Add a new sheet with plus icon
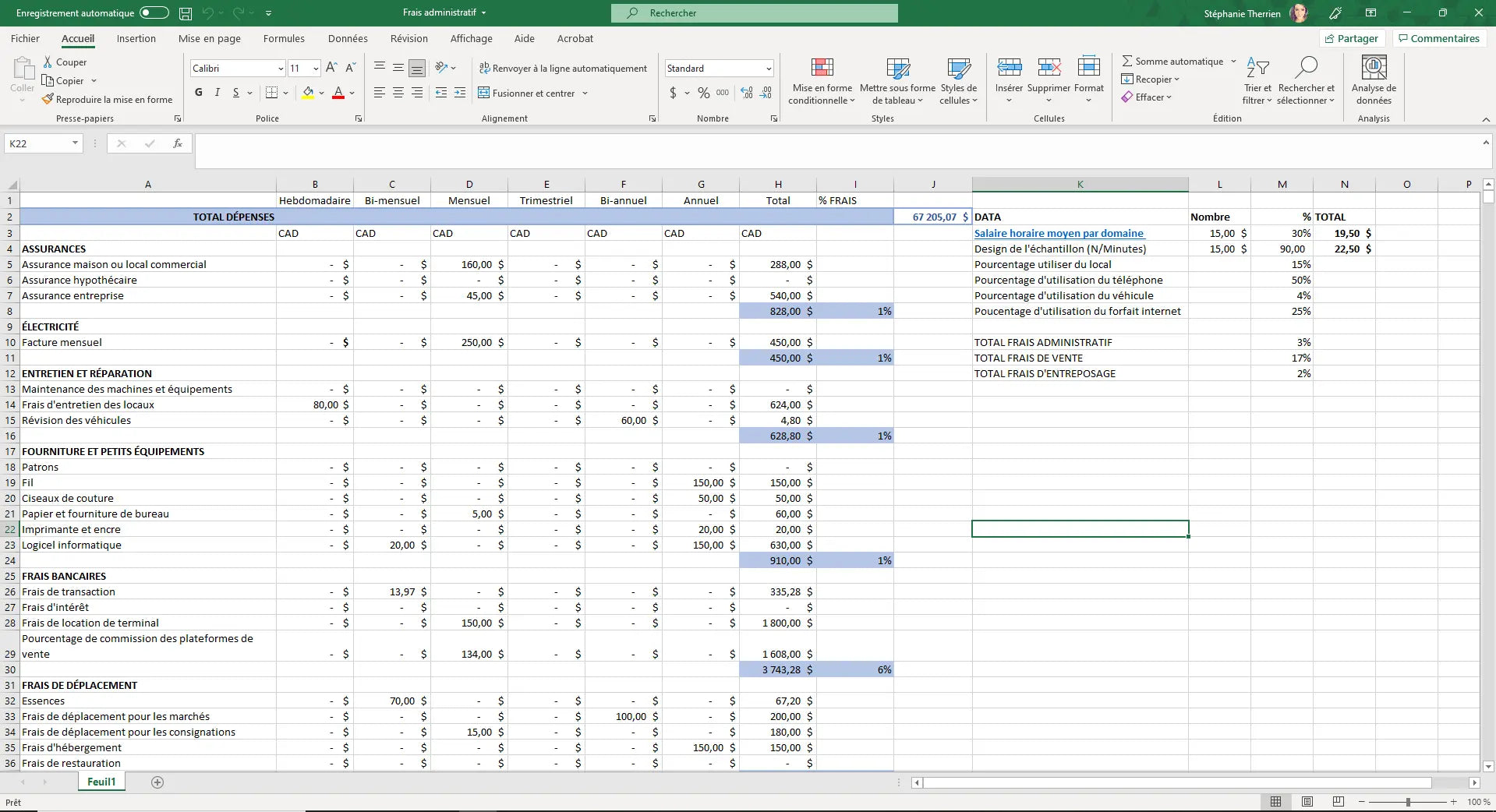 coord(157,782)
